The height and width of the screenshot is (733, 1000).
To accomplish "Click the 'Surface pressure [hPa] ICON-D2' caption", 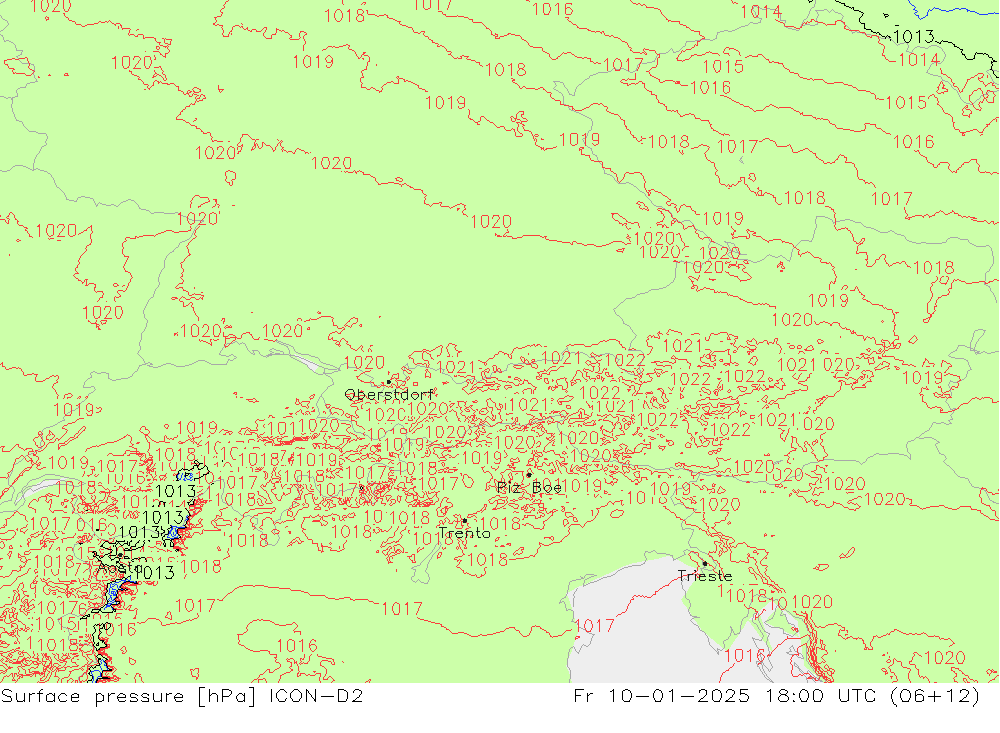I will pos(182,696).
